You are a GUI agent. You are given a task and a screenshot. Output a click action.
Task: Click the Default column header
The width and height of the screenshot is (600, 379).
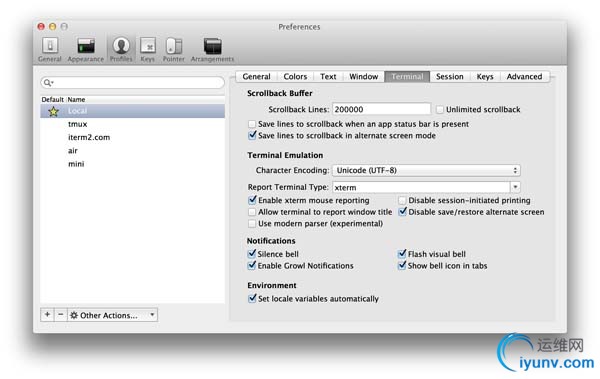(53, 100)
